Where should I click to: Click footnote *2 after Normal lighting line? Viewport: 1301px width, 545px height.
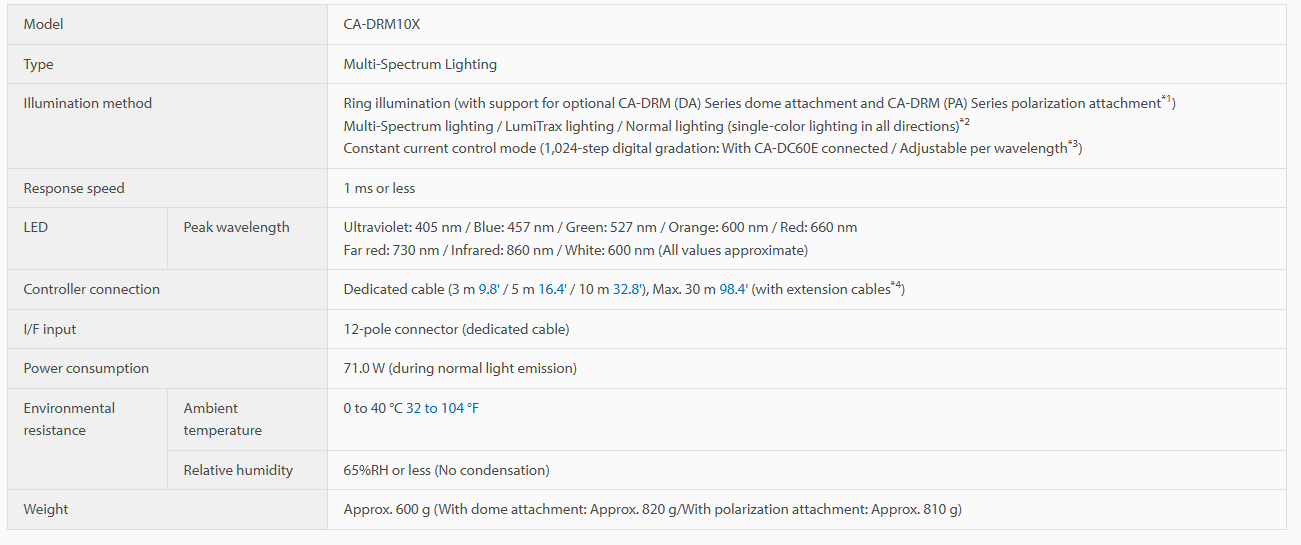coord(965,122)
